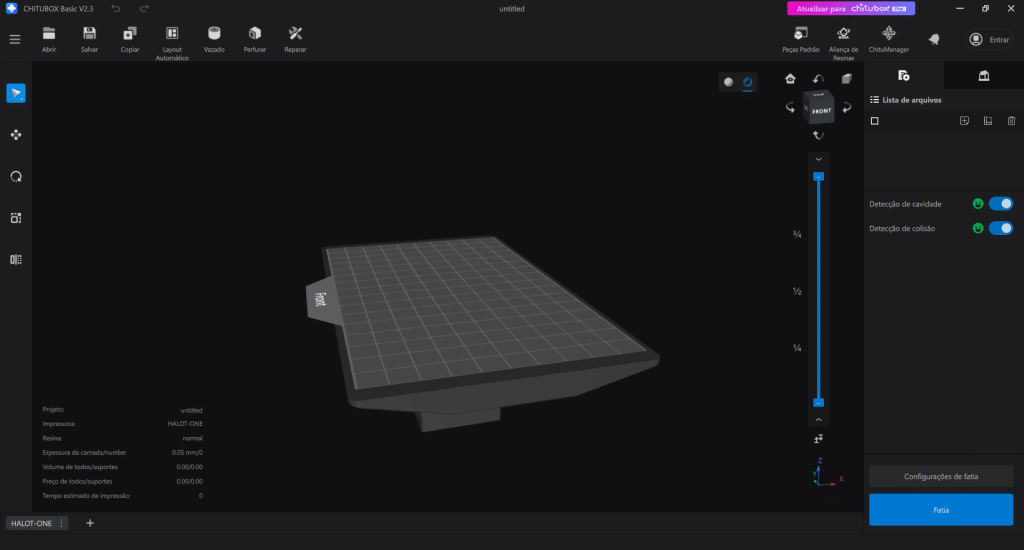
Task: Activate the scale tool in left sidebar
Action: tap(16, 218)
